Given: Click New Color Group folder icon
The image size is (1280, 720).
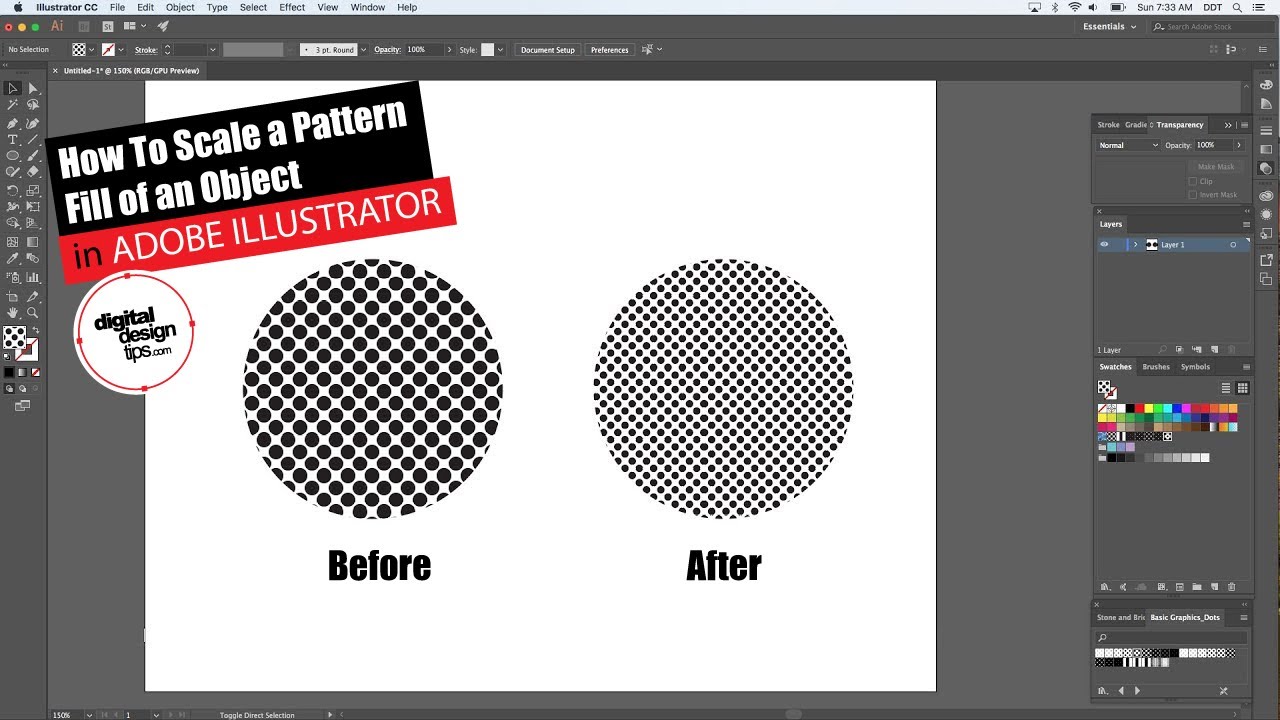Looking at the screenshot, I should 1196,587.
